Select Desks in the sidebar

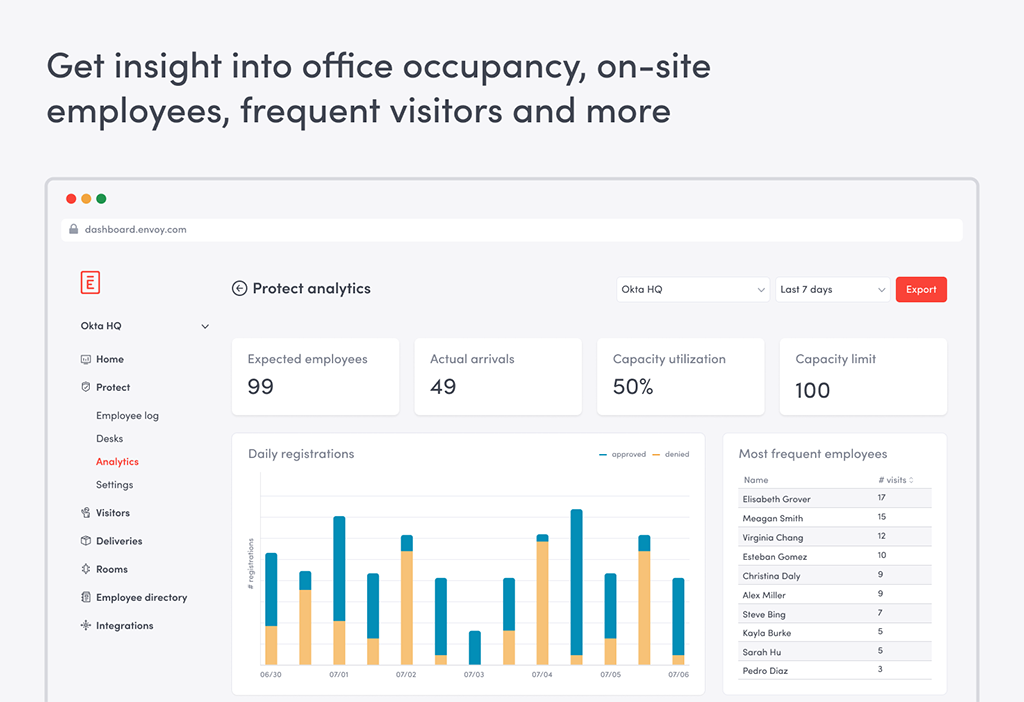(x=110, y=438)
